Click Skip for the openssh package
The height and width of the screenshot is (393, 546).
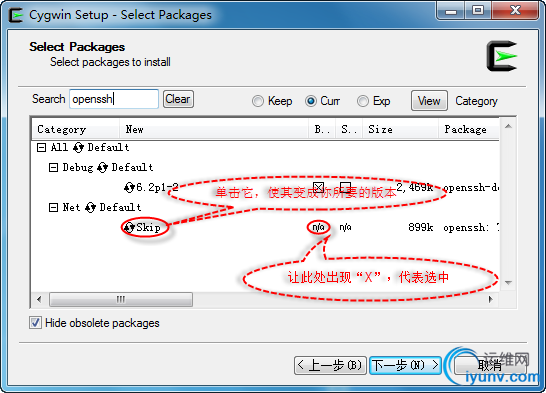click(x=148, y=227)
